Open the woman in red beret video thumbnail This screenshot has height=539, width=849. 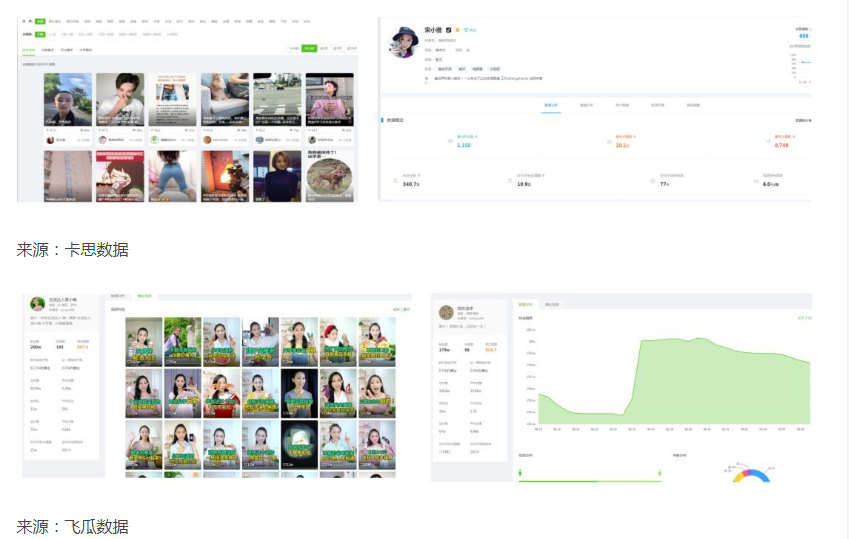coord(338,342)
